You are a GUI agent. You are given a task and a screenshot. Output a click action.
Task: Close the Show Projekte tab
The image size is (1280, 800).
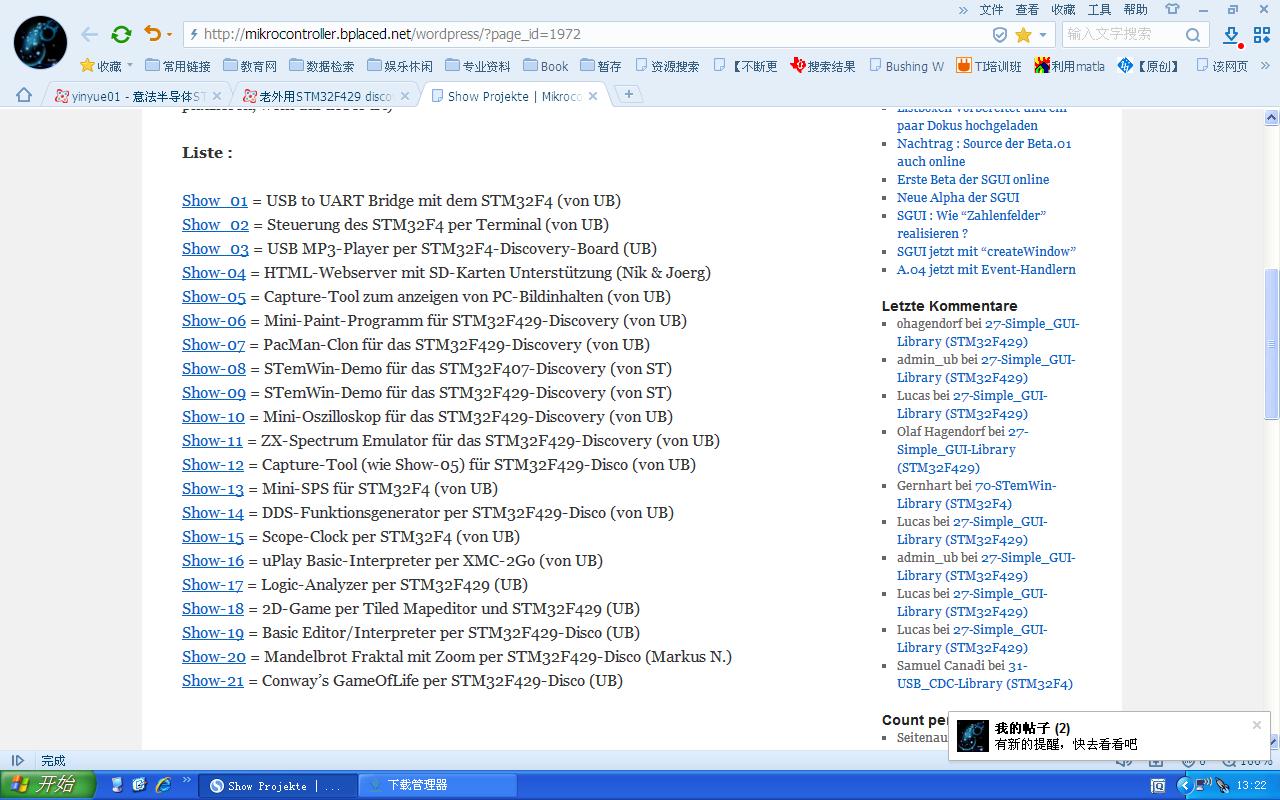(593, 96)
